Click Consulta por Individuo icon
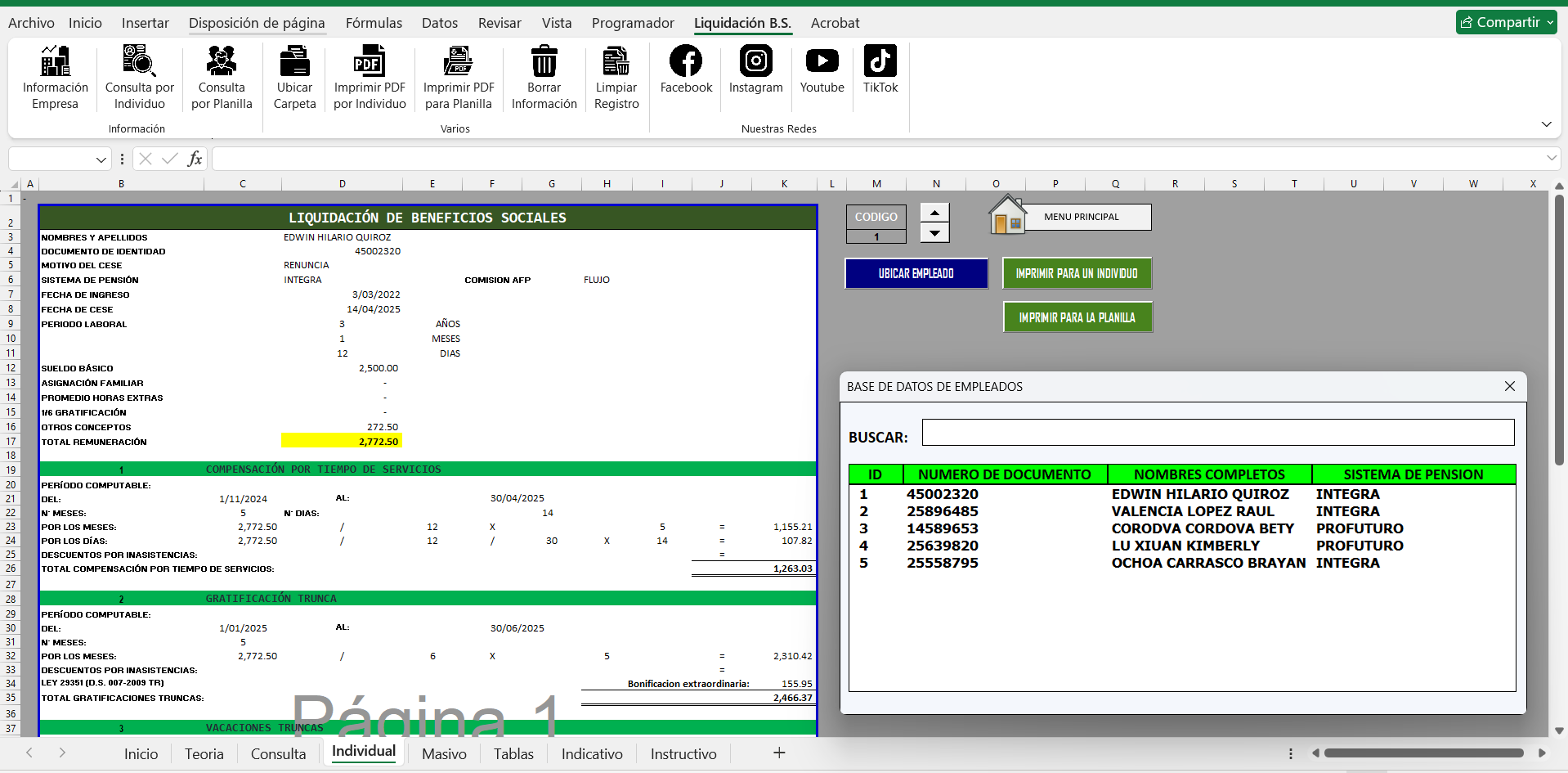Screen dimensions: 1568x773 pyautogui.click(x=139, y=62)
